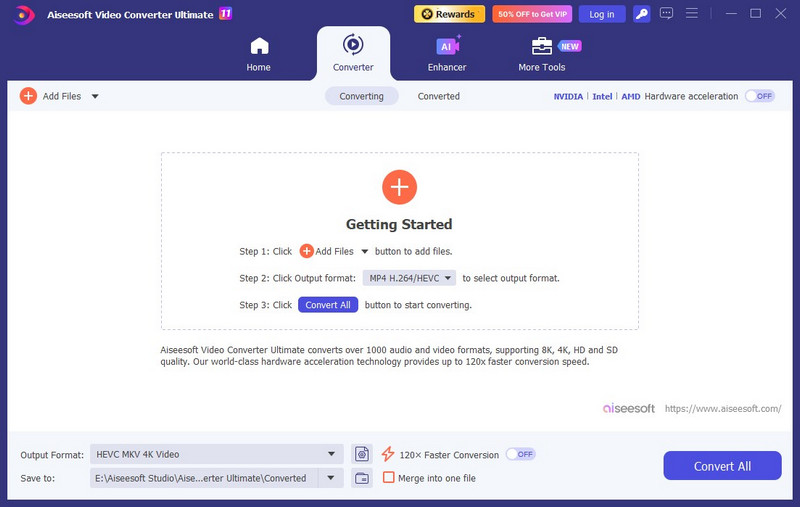Maximize the application window
The width and height of the screenshot is (800, 507).
756,13
